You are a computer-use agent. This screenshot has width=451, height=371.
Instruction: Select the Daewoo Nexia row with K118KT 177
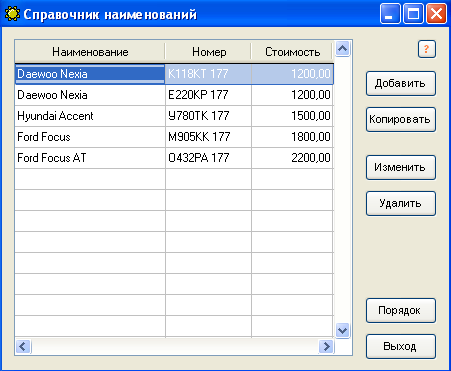(174, 74)
